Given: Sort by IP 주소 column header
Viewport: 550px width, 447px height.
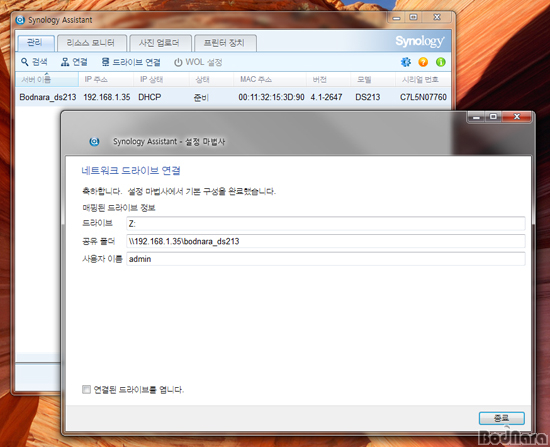Looking at the screenshot, I should click(x=106, y=79).
